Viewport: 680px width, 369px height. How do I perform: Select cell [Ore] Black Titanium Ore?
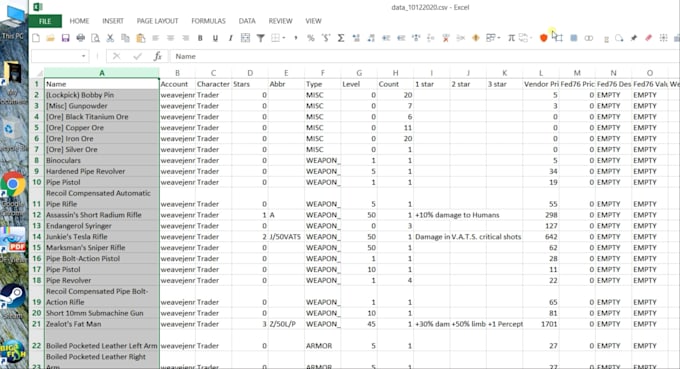102,117
